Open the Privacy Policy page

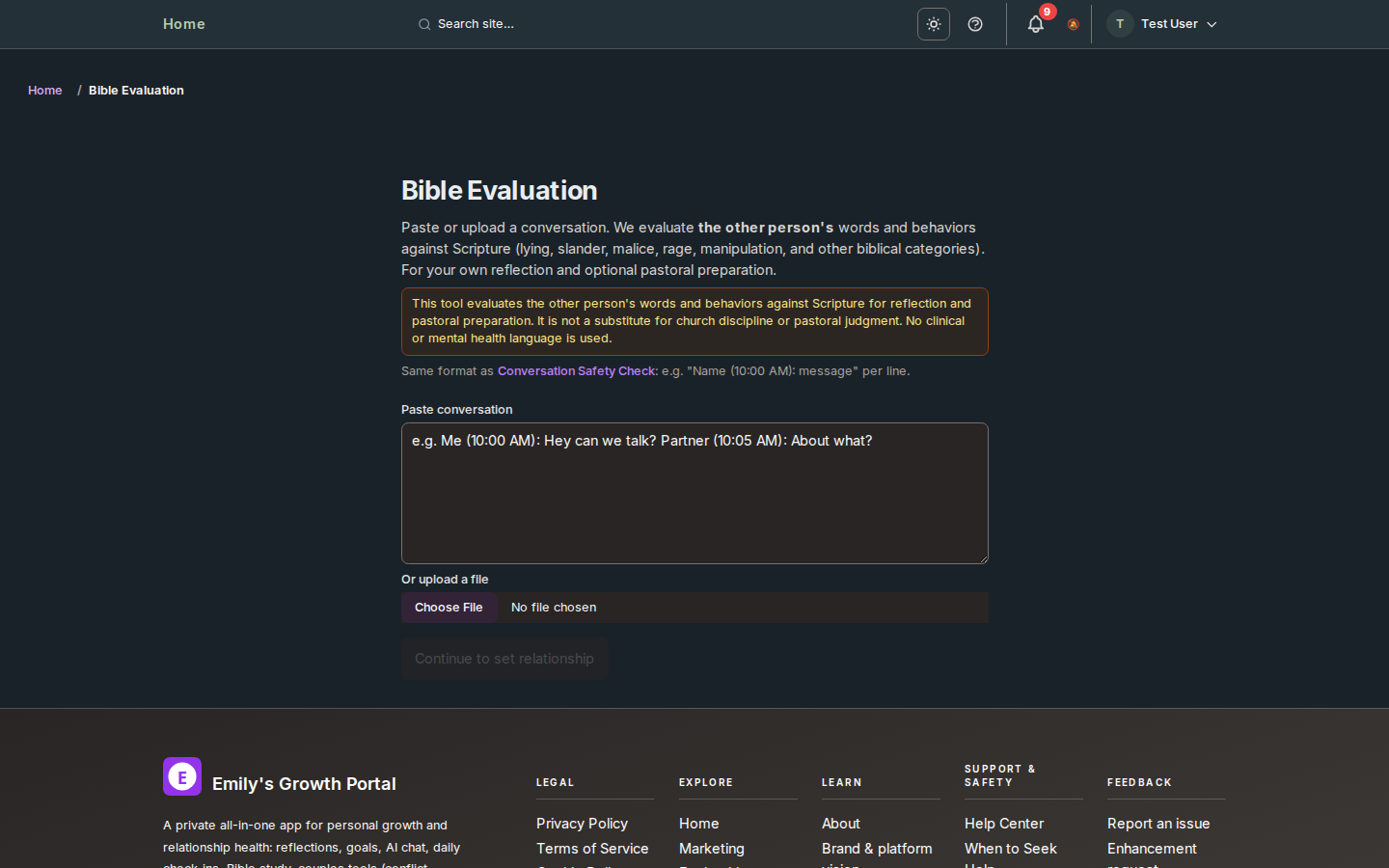click(582, 824)
